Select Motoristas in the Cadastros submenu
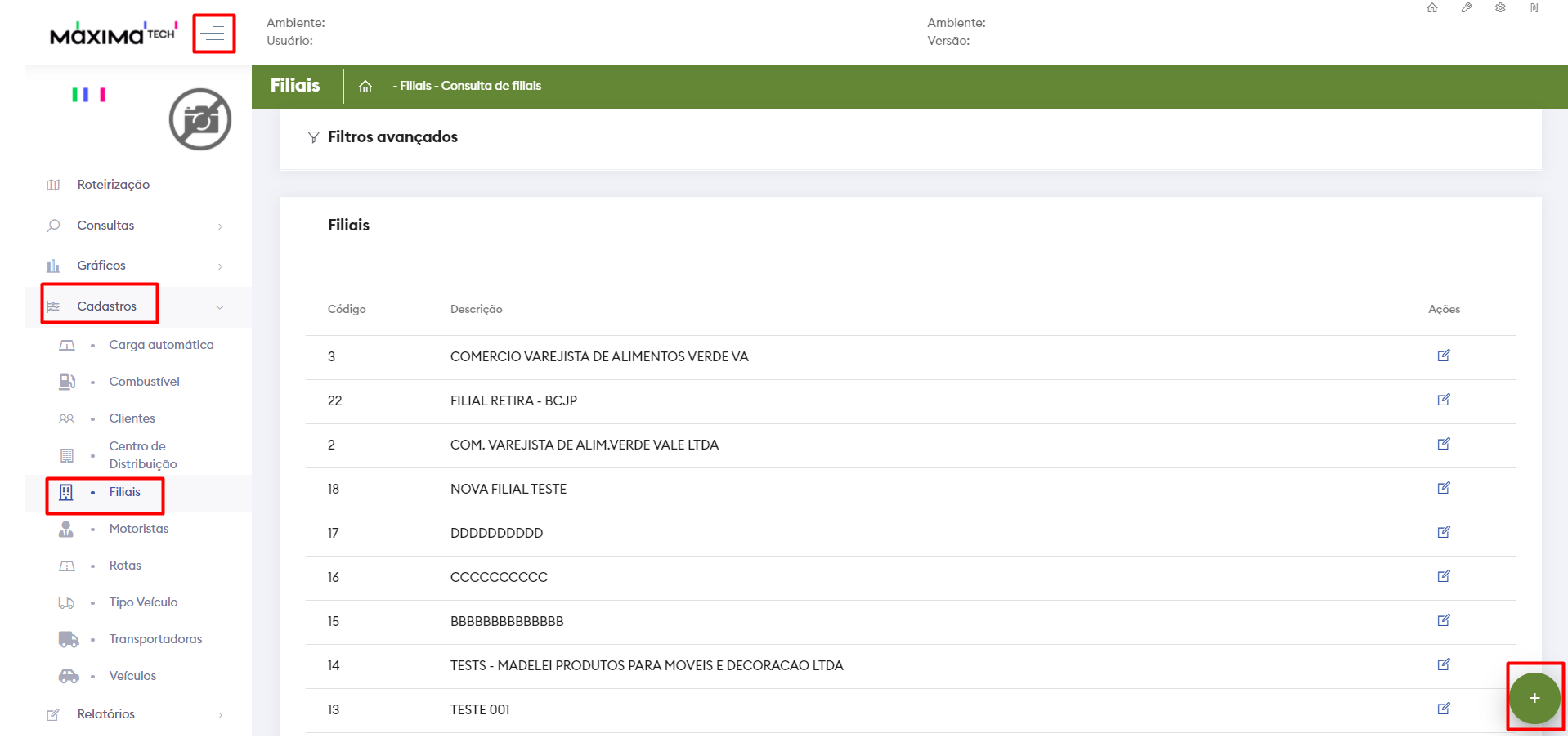 (138, 529)
